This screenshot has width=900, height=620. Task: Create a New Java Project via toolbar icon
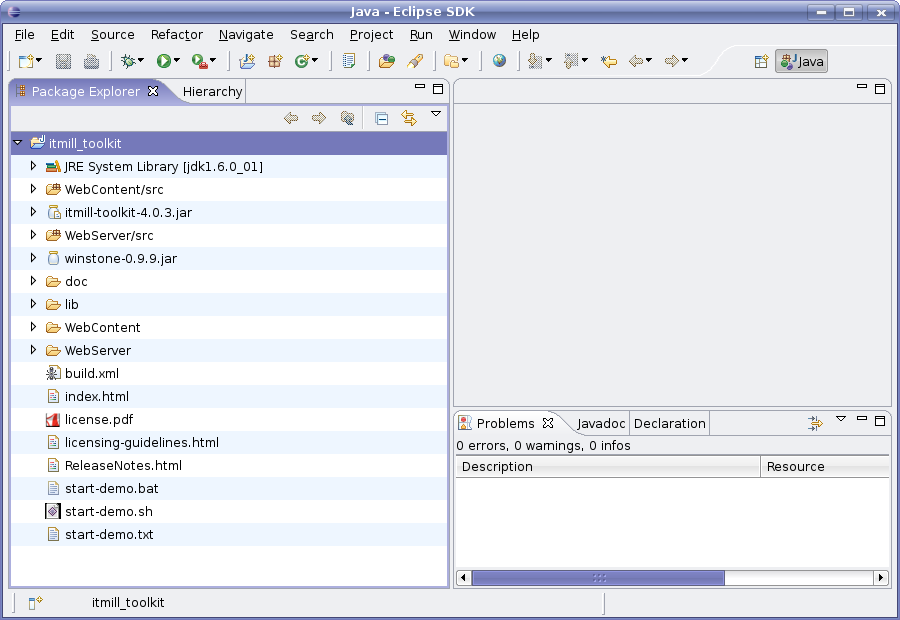click(x=248, y=61)
